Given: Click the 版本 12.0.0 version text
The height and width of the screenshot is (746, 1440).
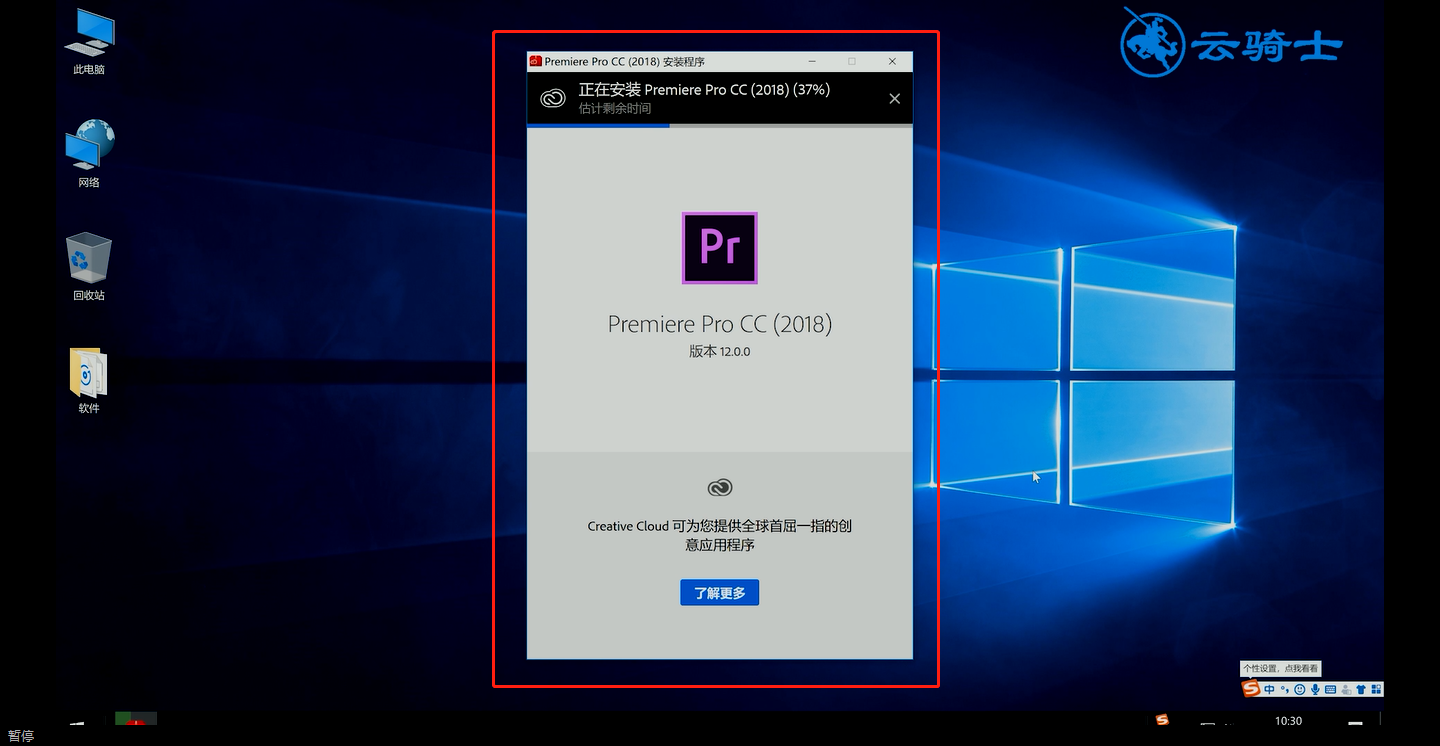Looking at the screenshot, I should (x=719, y=351).
